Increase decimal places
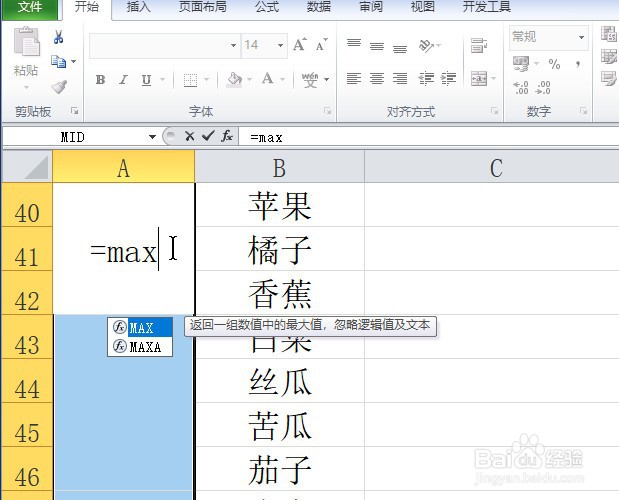This screenshot has height=500, width=619. click(x=521, y=87)
